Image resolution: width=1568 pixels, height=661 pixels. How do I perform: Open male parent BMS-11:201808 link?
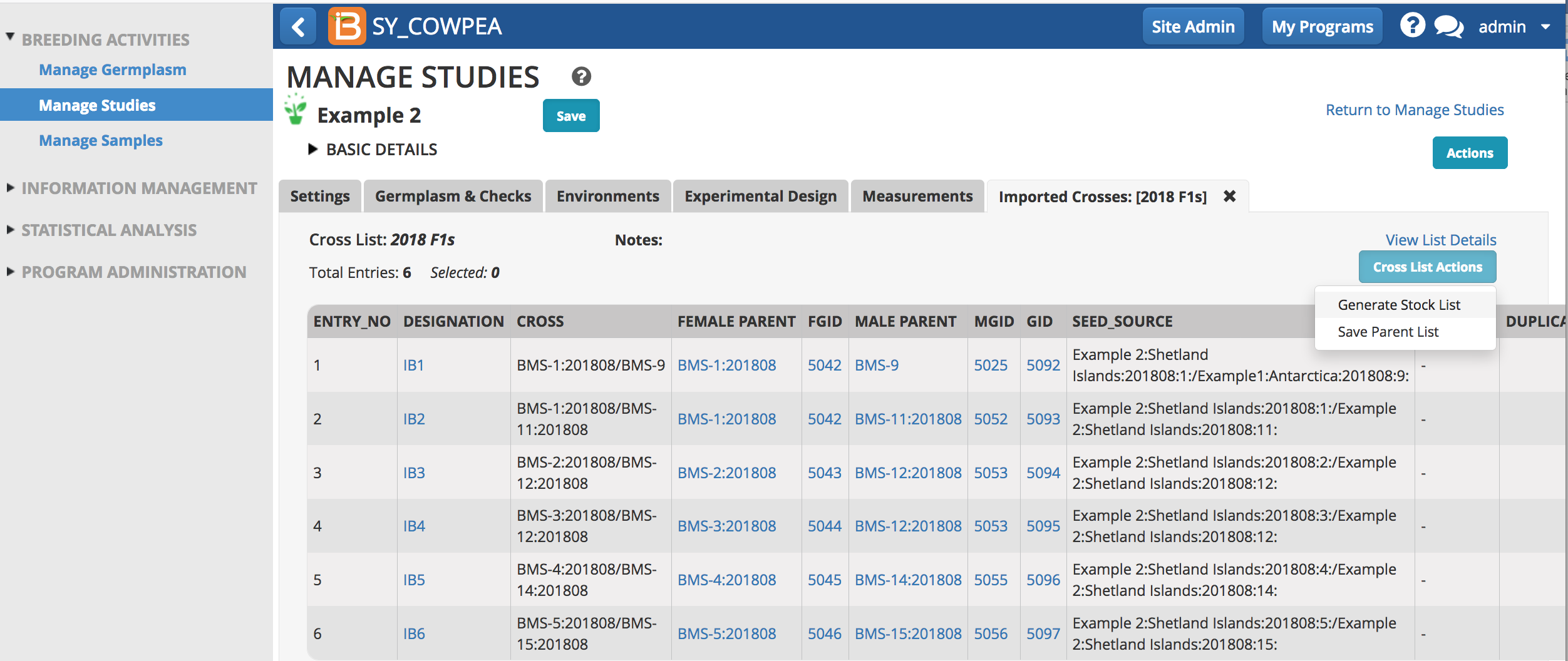pos(908,419)
